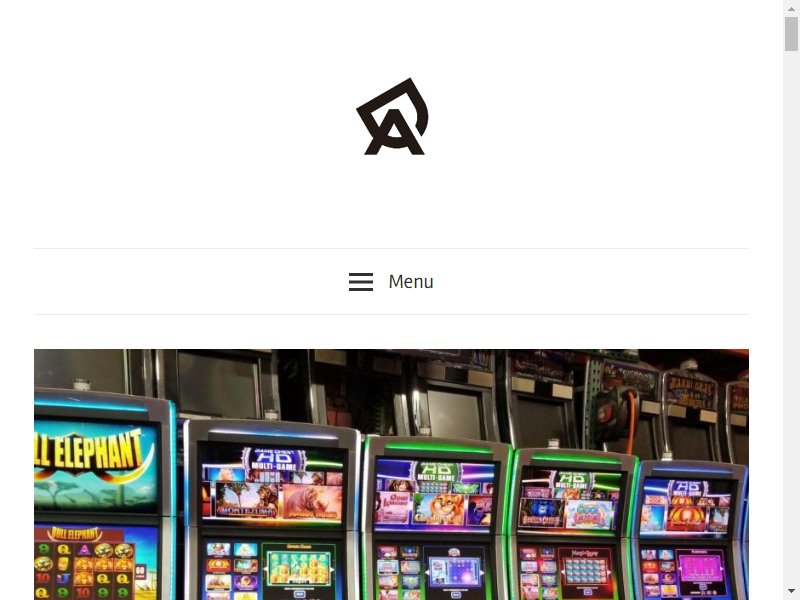This screenshot has height=600, width=800.
Task: Click the scrollbar down arrow
Action: coord(791,592)
